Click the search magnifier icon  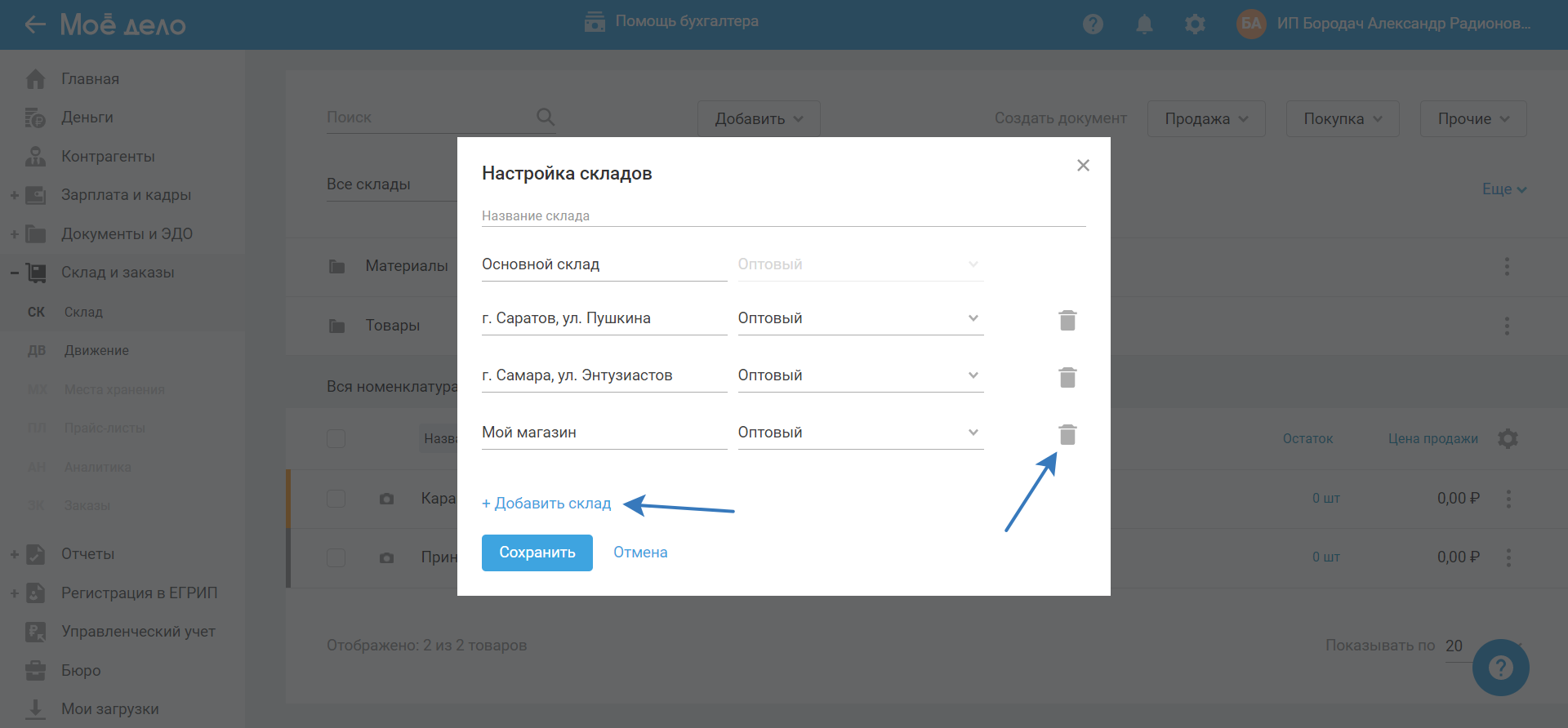[546, 118]
